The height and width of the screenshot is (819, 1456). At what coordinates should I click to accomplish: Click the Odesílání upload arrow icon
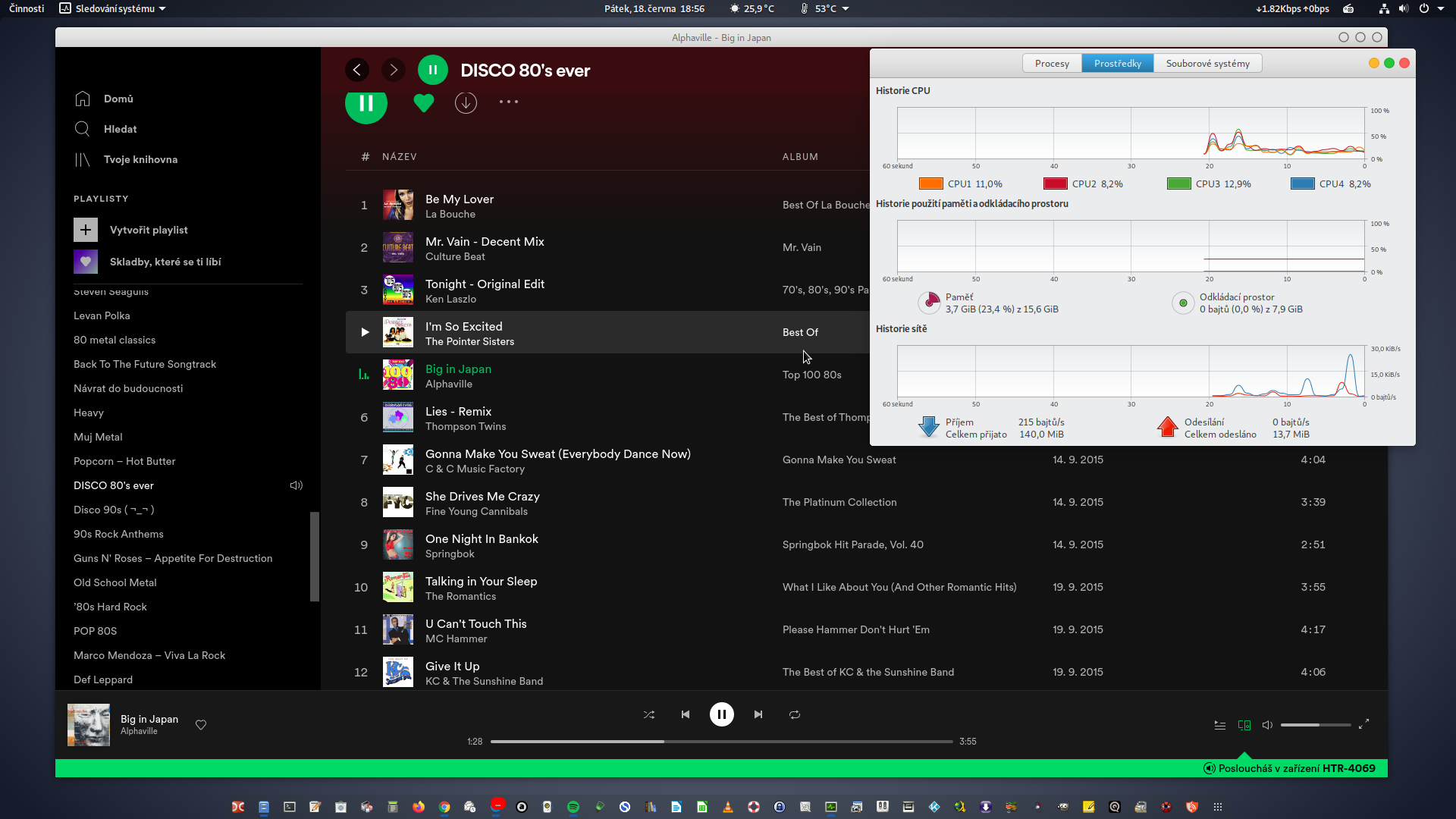pos(1168,427)
